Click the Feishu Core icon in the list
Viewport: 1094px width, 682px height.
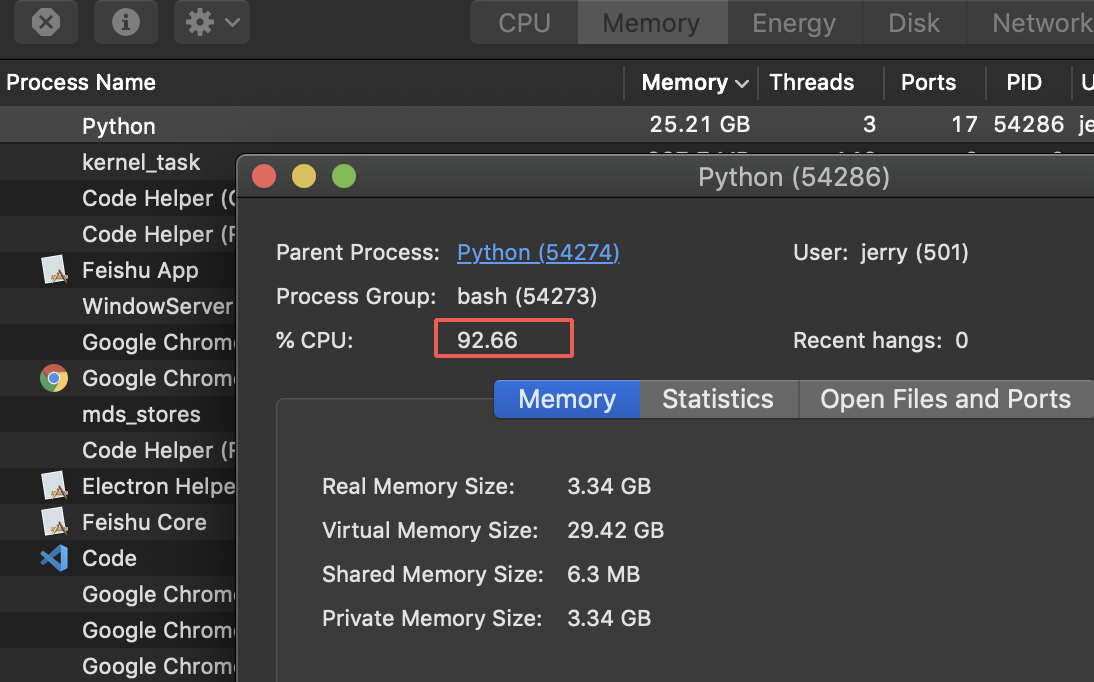(x=52, y=522)
